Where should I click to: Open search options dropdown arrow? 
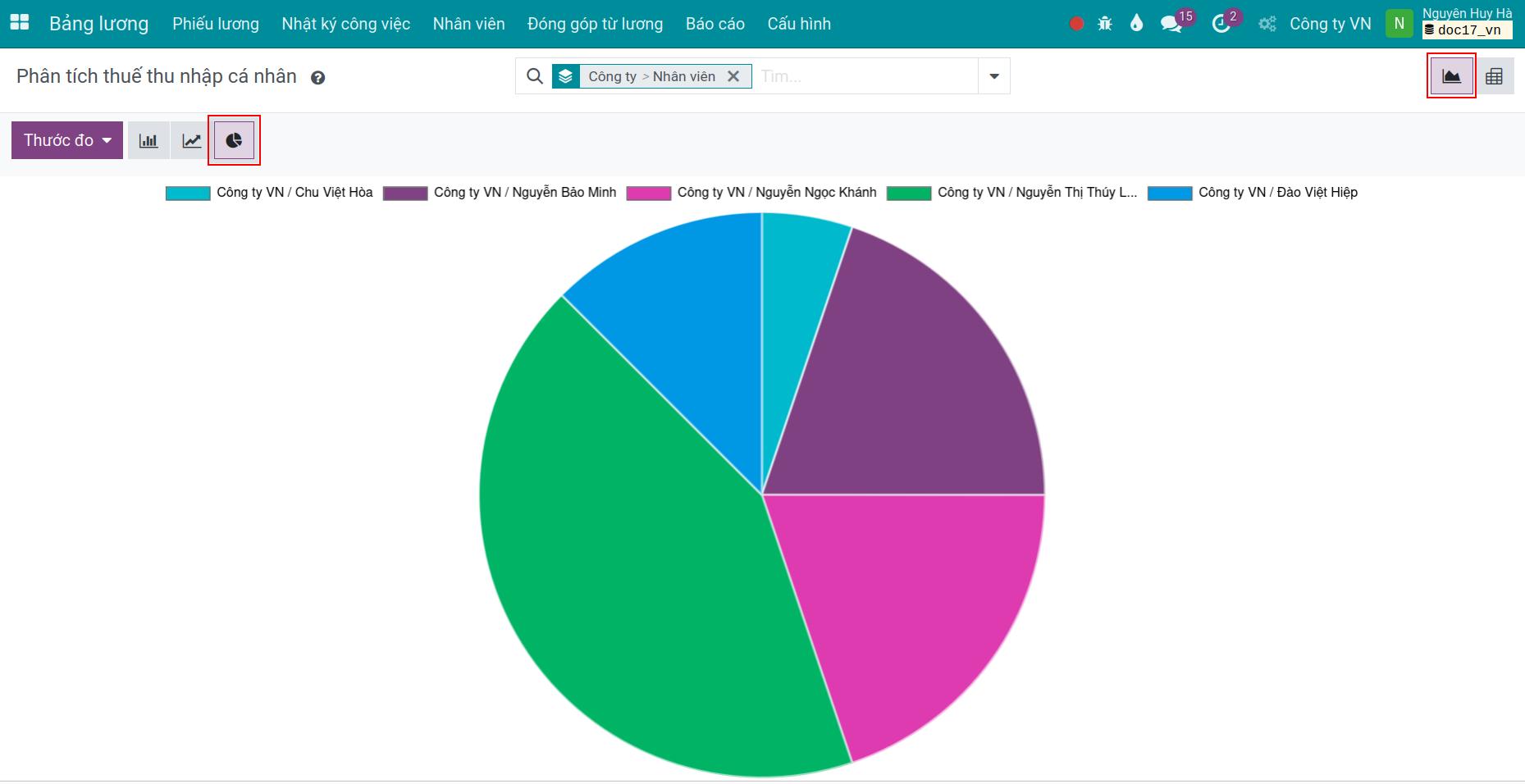point(993,76)
